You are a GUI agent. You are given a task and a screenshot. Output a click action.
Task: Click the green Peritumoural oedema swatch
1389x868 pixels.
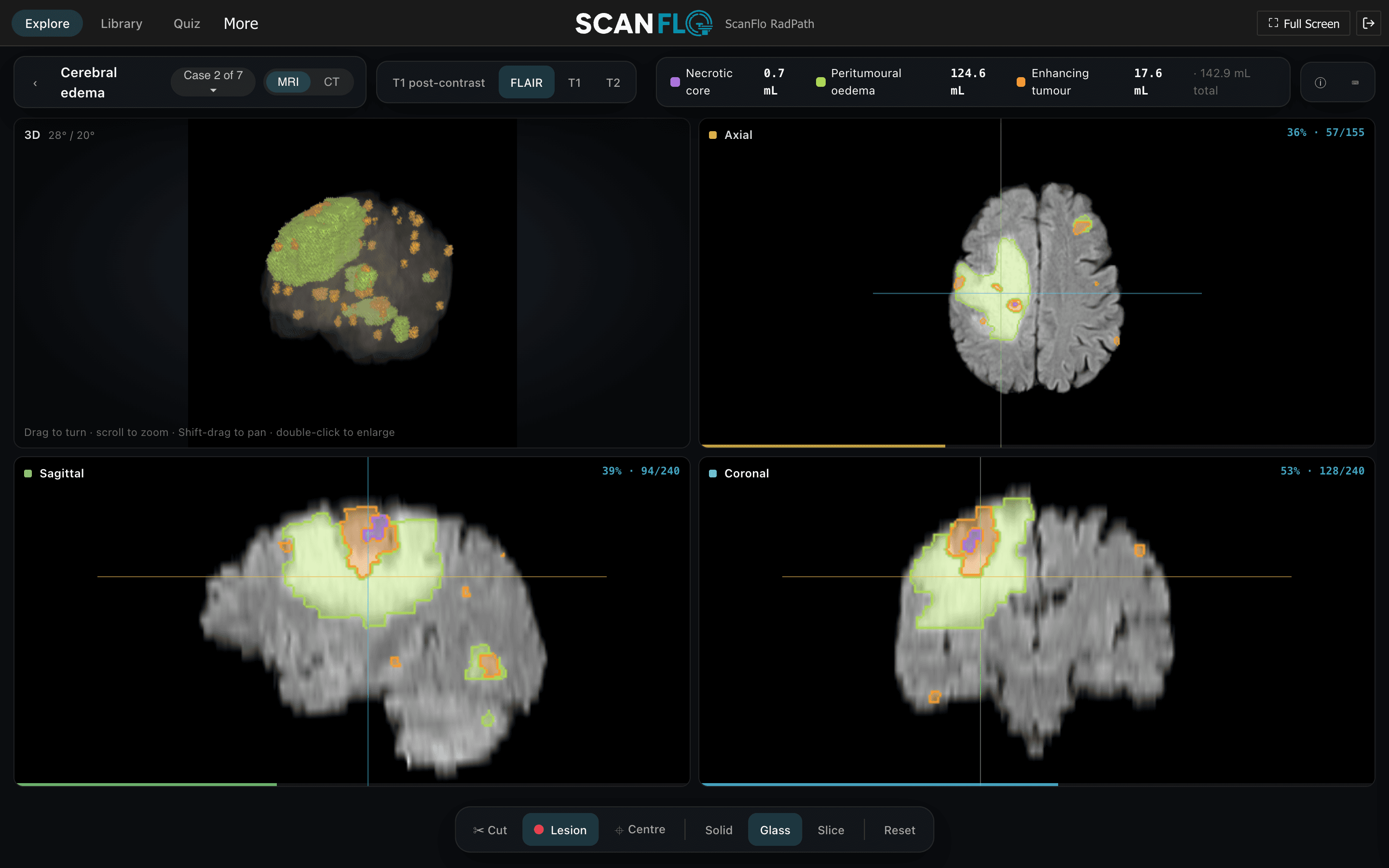821,82
